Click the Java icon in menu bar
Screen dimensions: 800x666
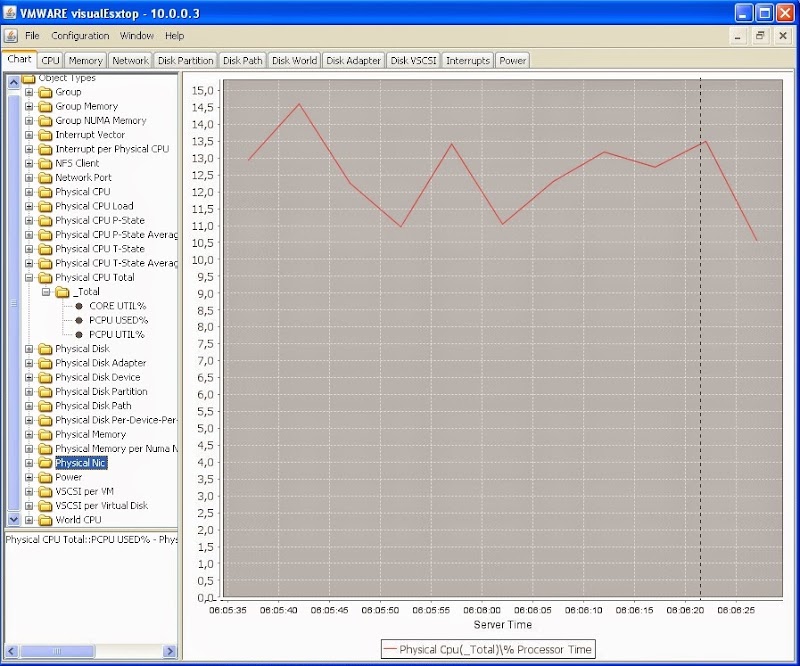tap(11, 36)
